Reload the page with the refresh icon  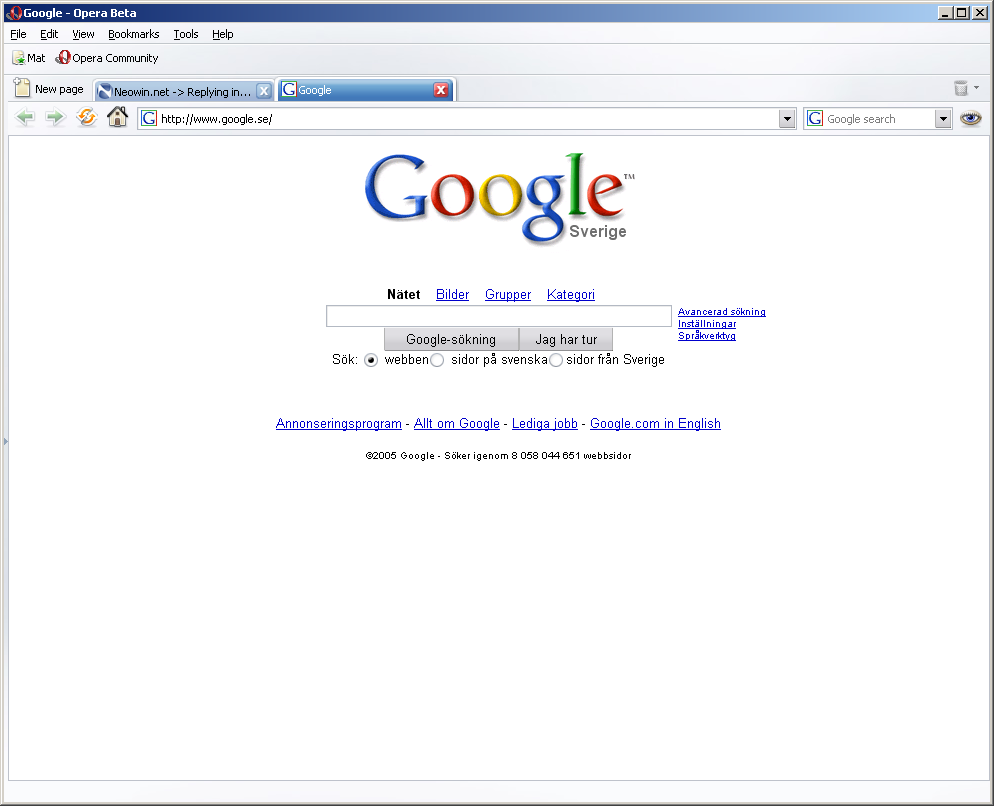coord(86,117)
